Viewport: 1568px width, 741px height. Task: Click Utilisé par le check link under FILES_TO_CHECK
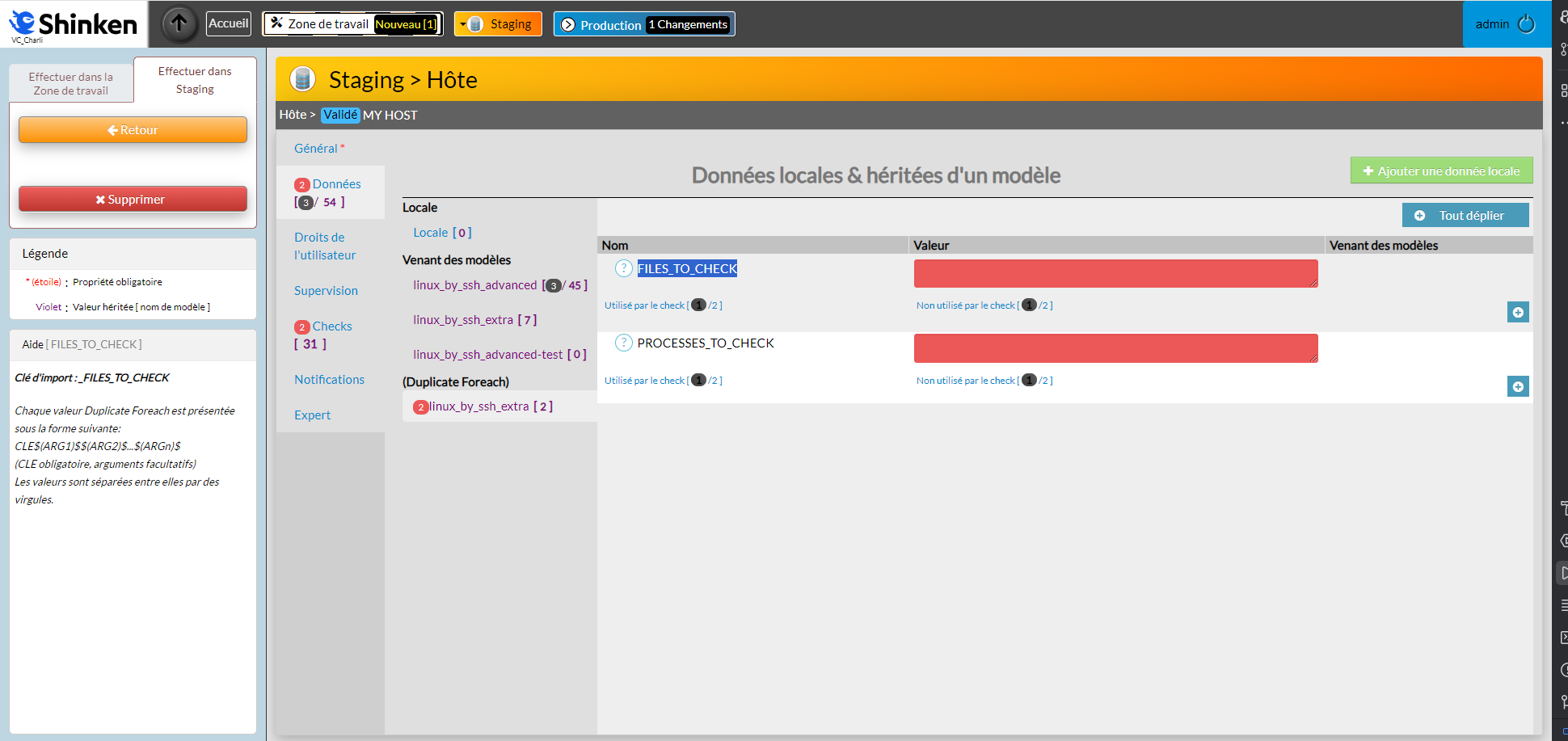tap(645, 305)
